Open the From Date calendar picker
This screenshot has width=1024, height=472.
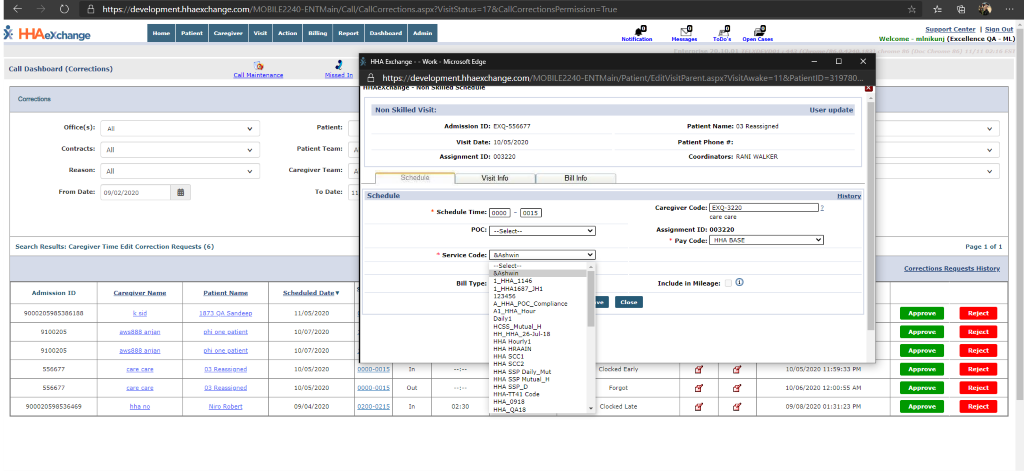click(x=181, y=192)
